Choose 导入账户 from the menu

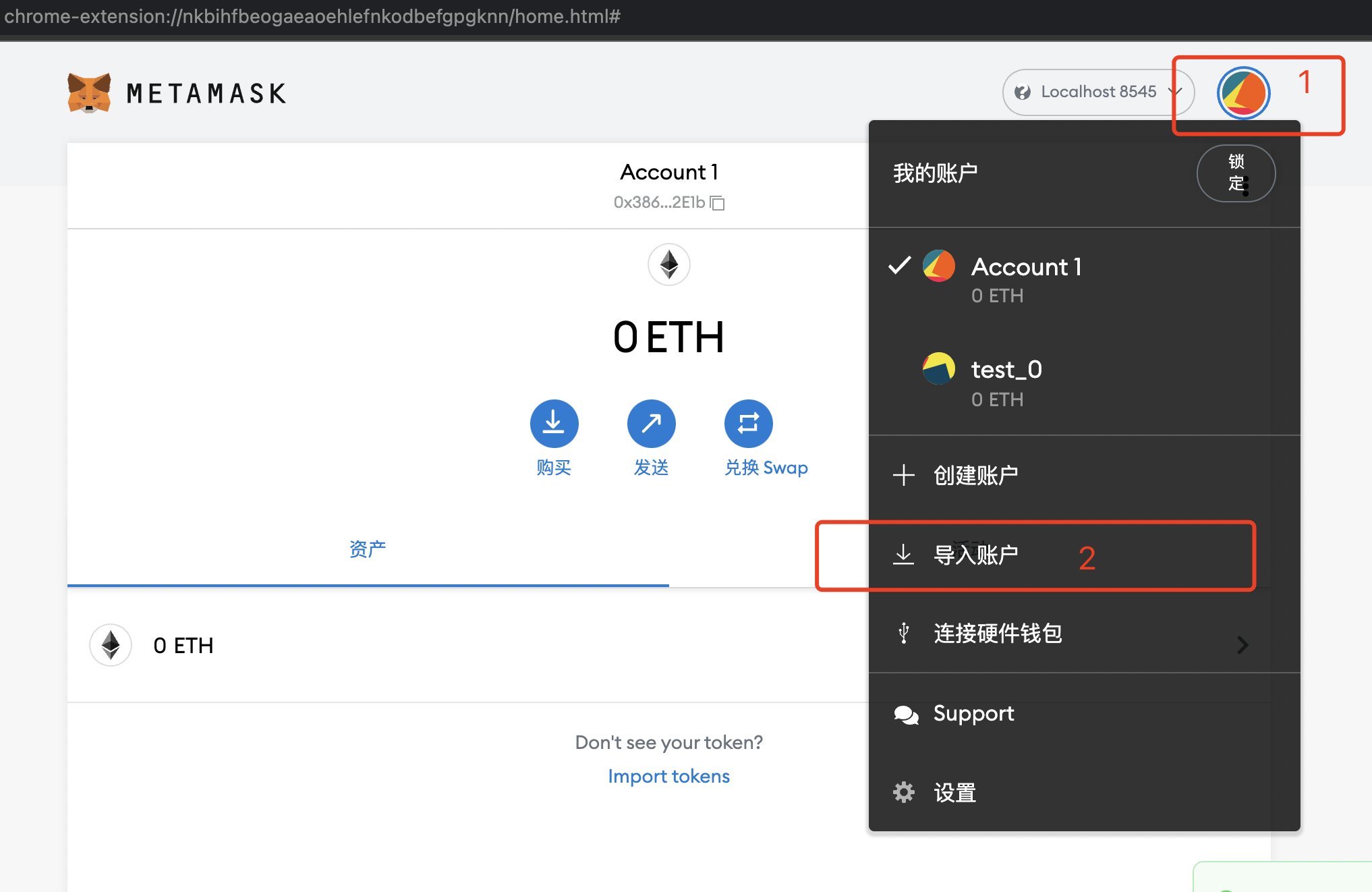tap(1084, 555)
